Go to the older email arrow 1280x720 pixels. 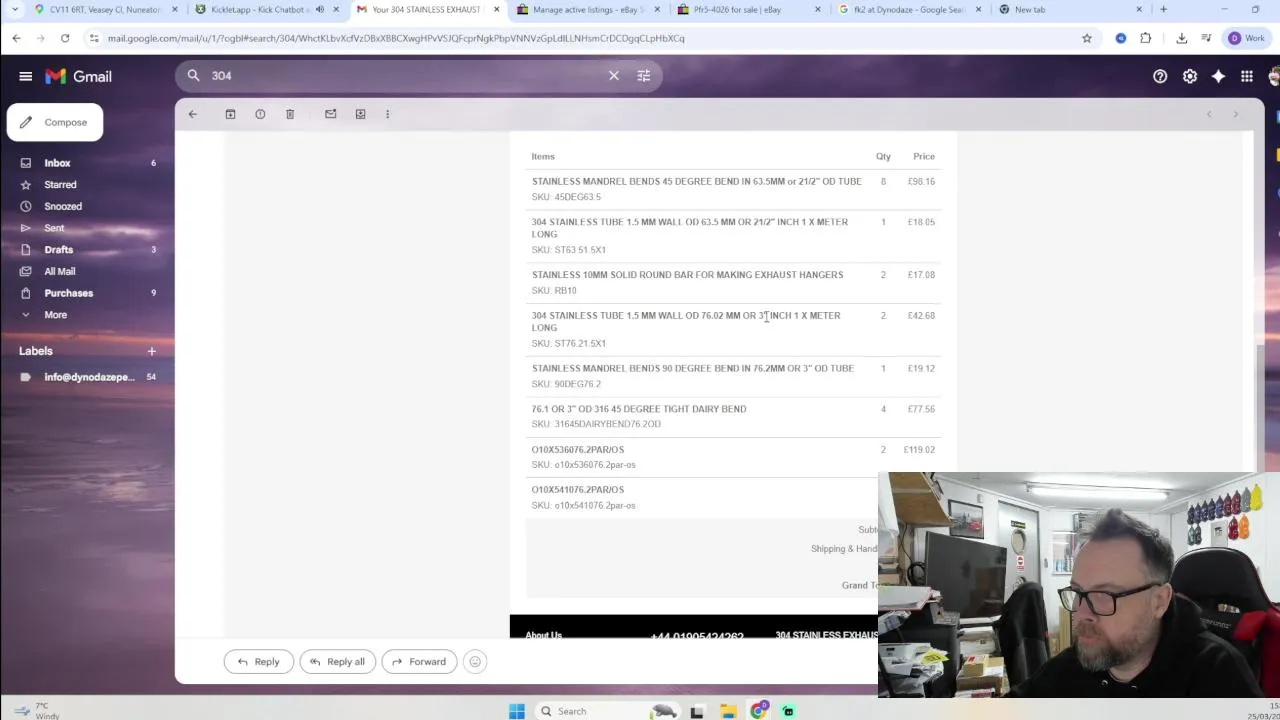1236,114
